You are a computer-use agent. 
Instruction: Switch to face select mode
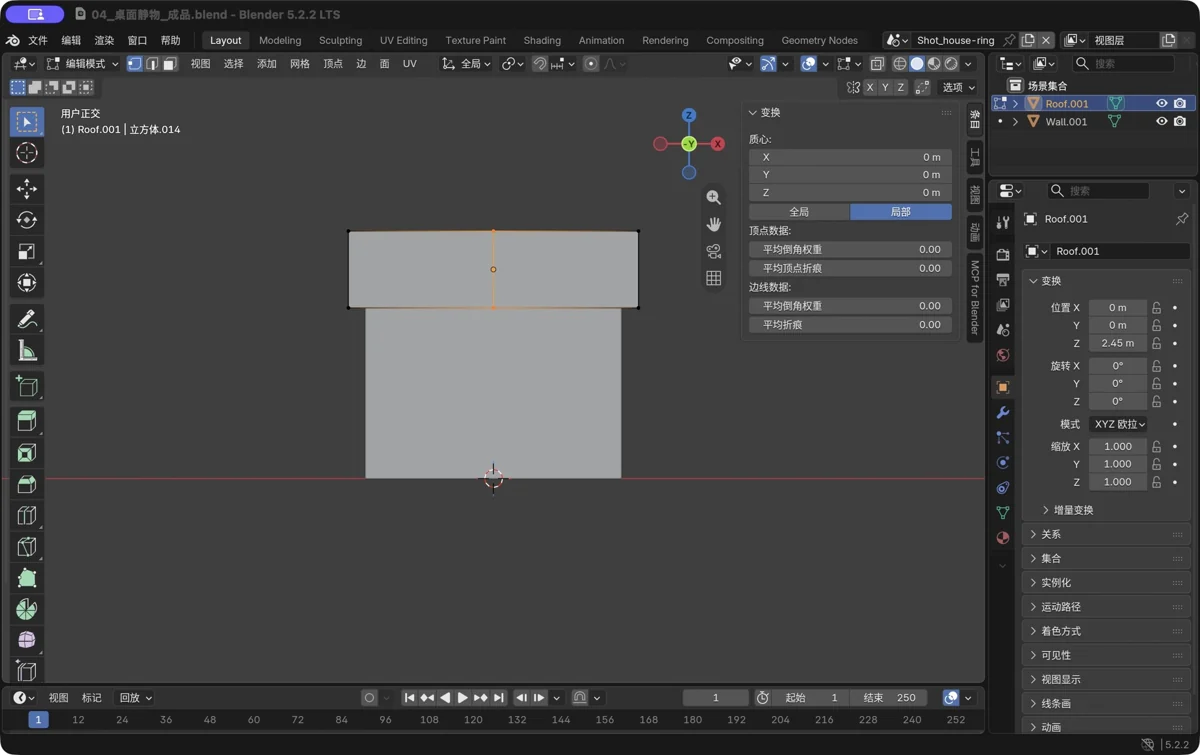pos(170,64)
